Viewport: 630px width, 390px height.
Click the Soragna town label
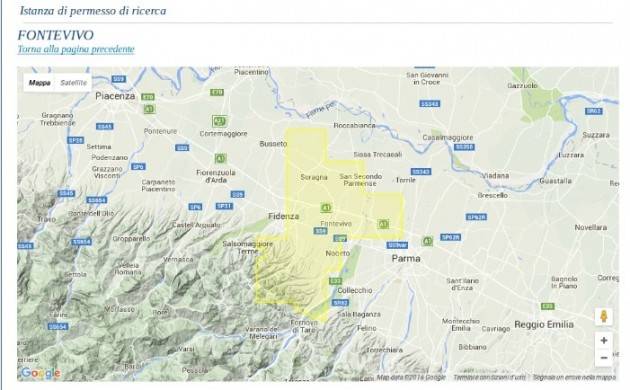314,177
